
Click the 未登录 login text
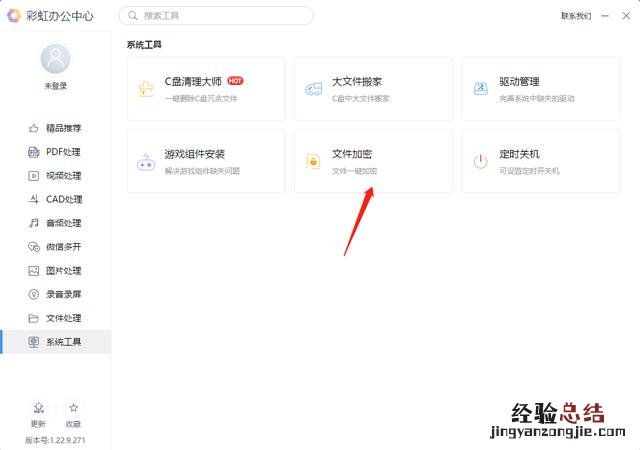tap(56, 86)
